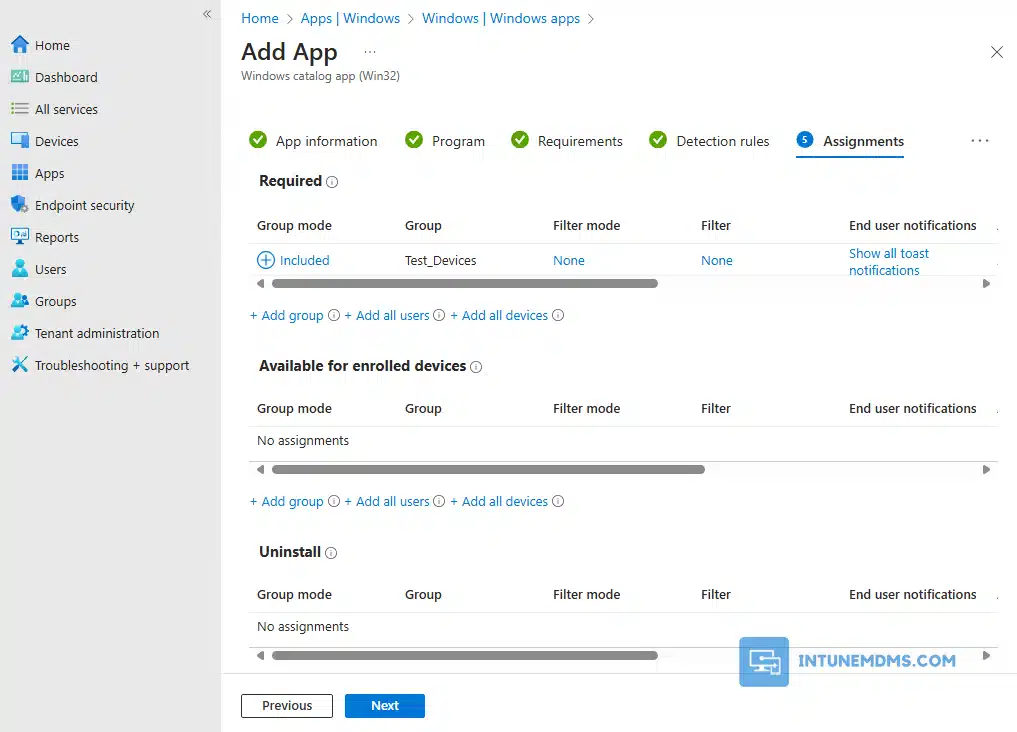Click info icon beside Add all users under Required
Viewport: 1017px width, 732px height.
pyautogui.click(x=439, y=315)
